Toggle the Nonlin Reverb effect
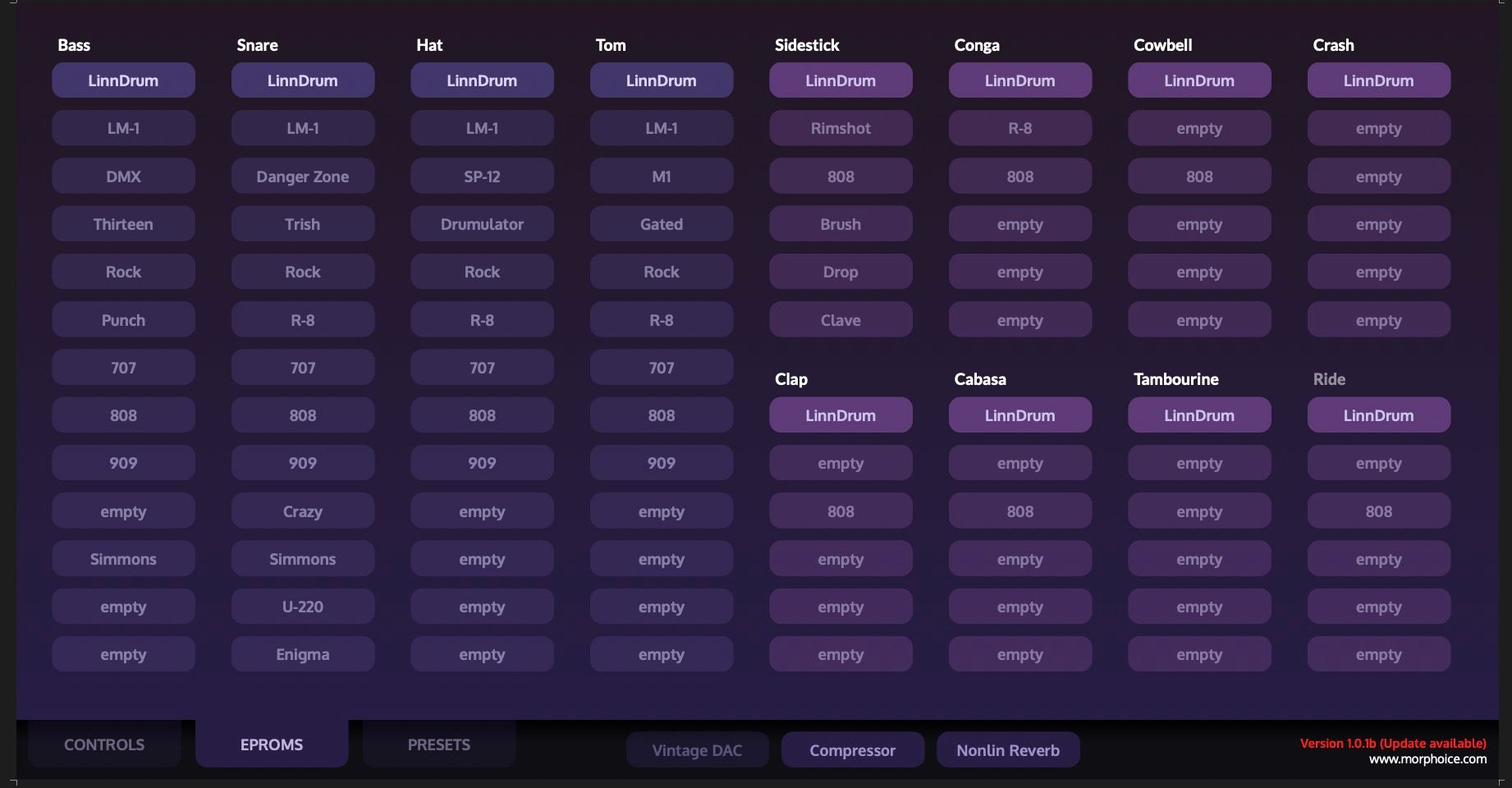Screen dimensions: 1512x788 [1008, 750]
